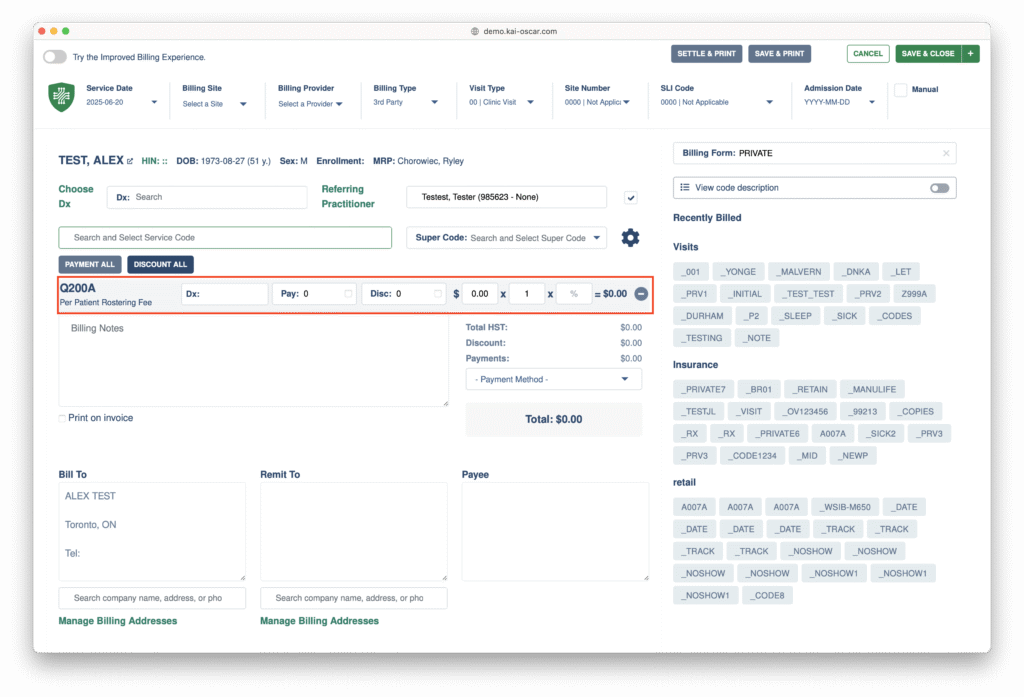Click the plus button beside Save & Close
1024x697 pixels.
pyautogui.click(x=970, y=54)
